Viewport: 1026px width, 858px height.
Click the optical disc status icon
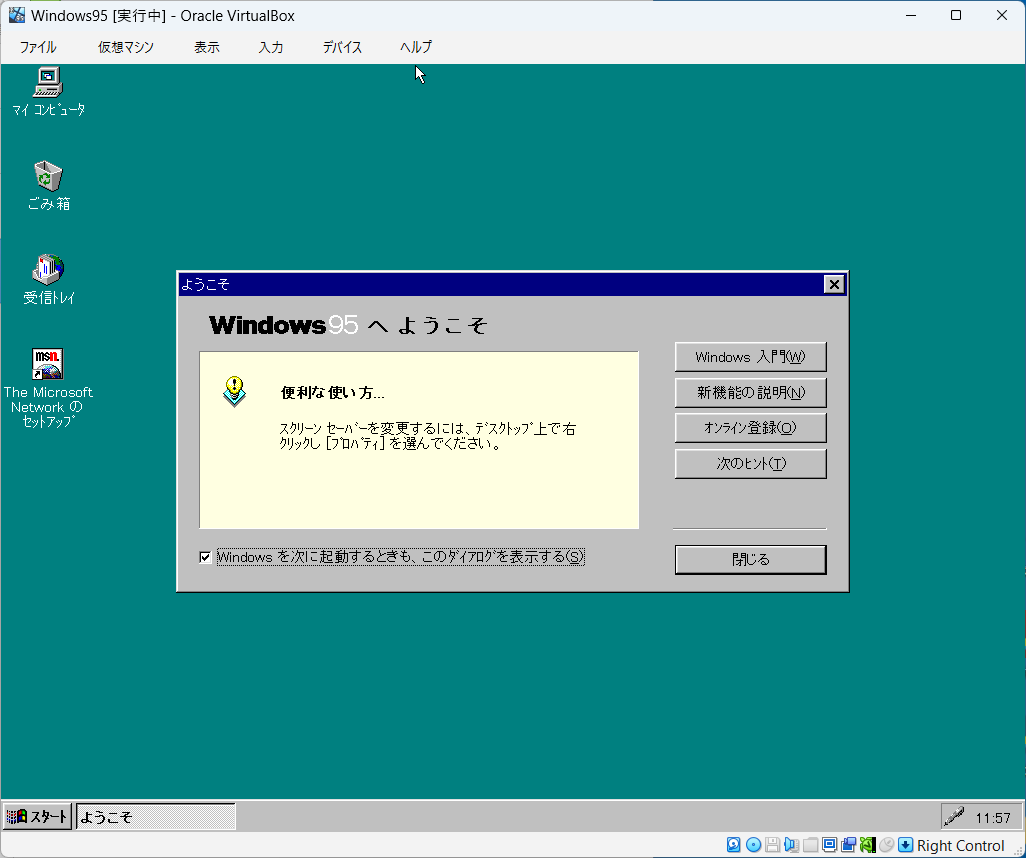click(753, 845)
